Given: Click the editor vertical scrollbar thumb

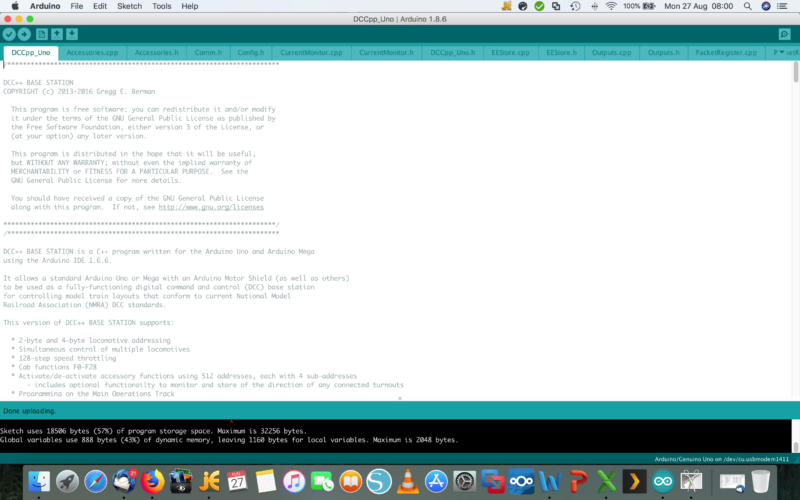Looking at the screenshot, I should [796, 71].
